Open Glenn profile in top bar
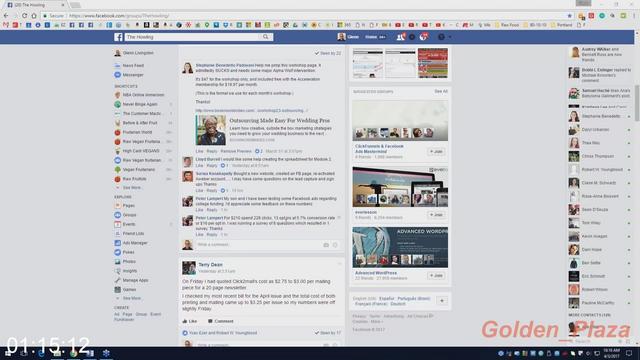This screenshot has height=360, width=640. [348, 37]
